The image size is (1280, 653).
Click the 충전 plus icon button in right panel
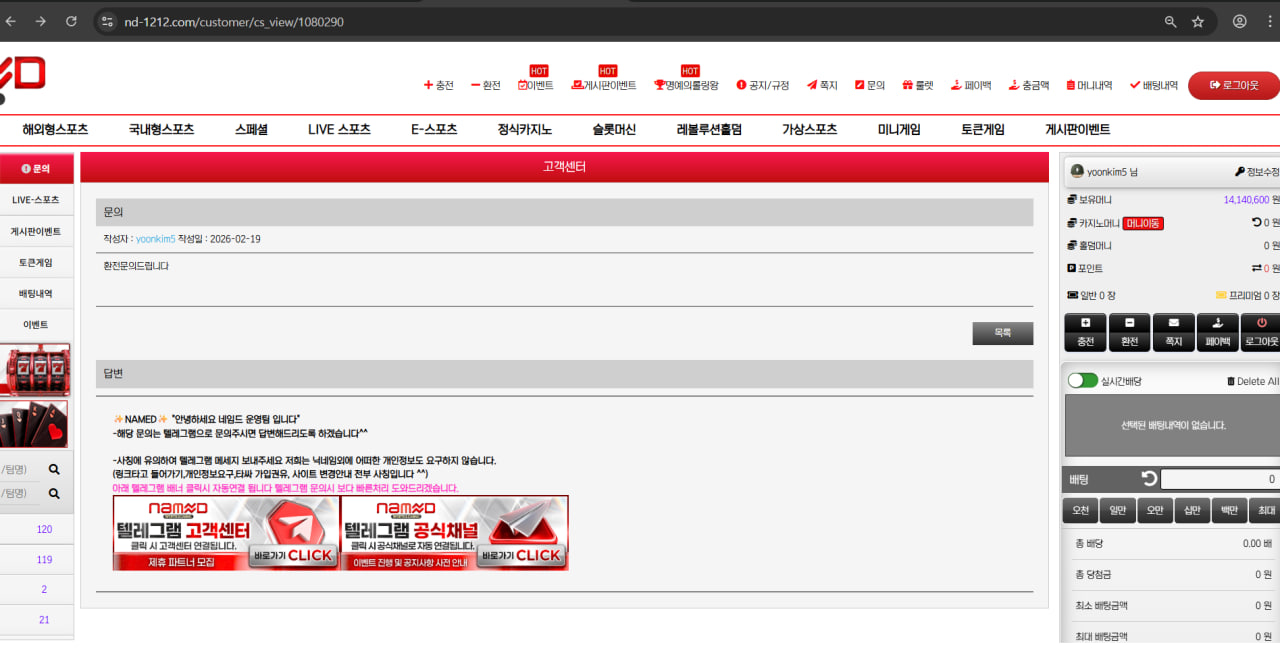pos(1085,332)
